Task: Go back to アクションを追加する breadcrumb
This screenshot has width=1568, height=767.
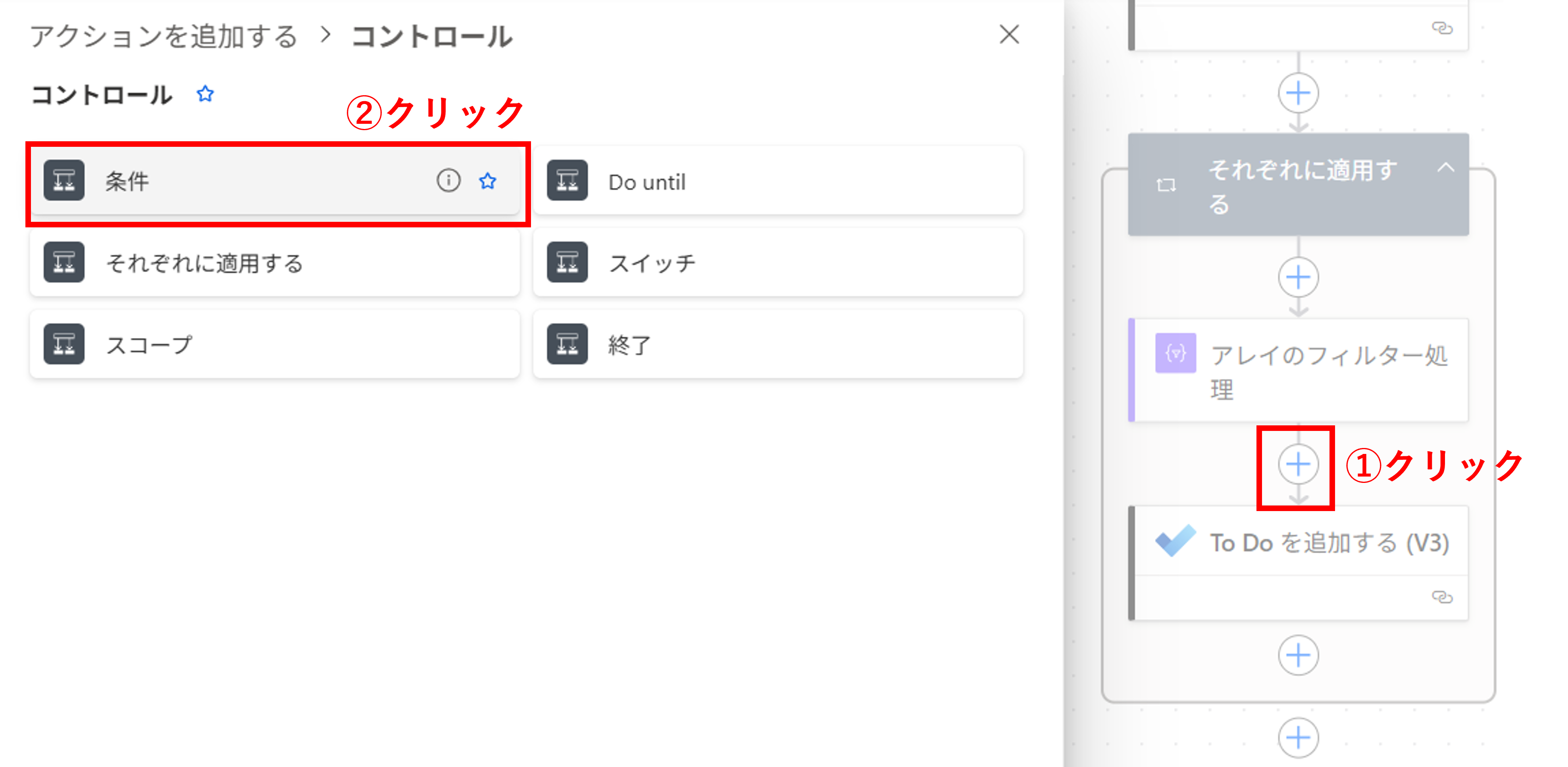Action: (x=164, y=36)
